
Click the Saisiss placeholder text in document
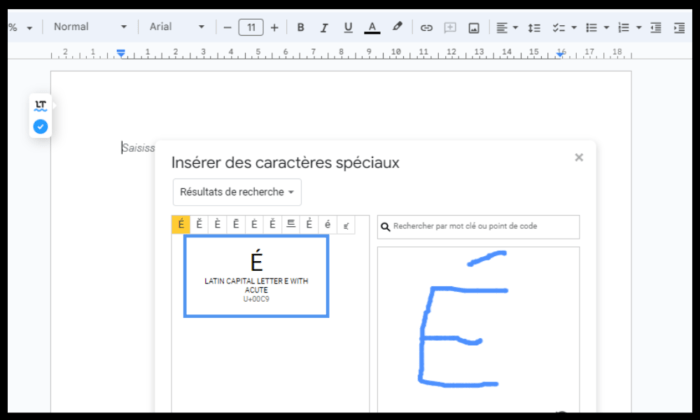(x=138, y=148)
